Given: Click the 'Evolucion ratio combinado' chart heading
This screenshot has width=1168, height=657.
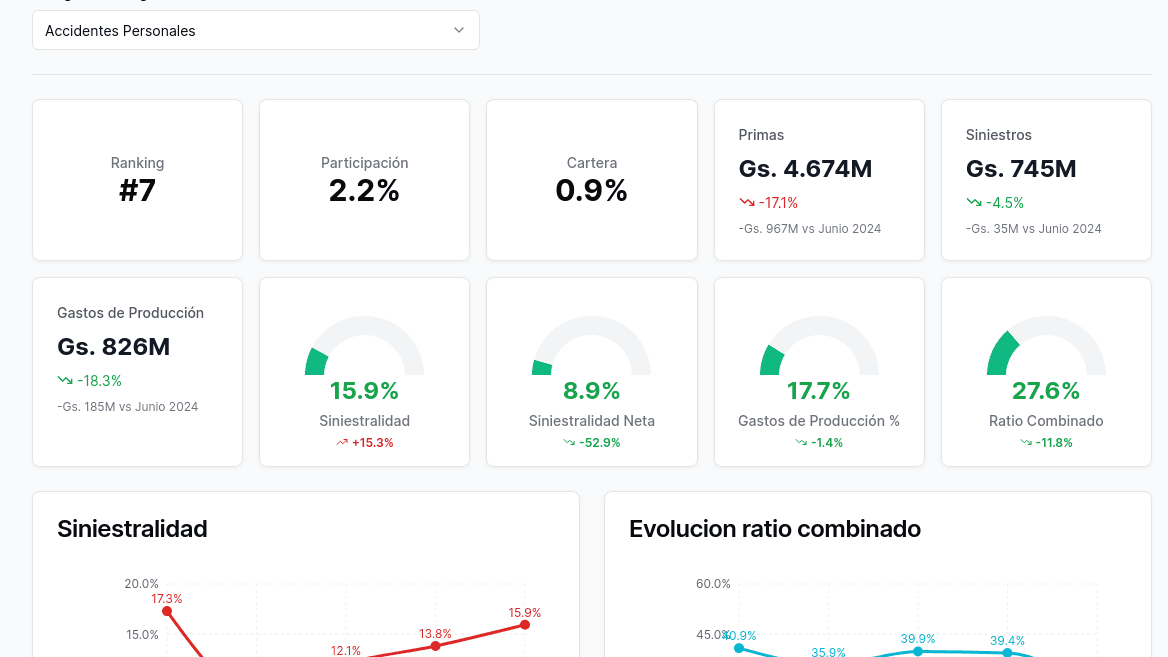Looking at the screenshot, I should point(775,529).
